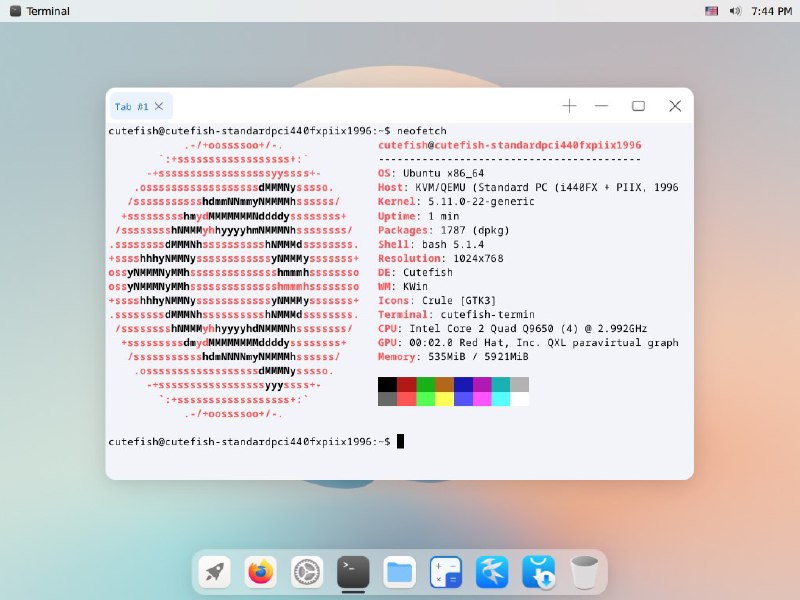Add a new terminal tab with plus
Viewport: 800px width, 600px height.
[x=569, y=106]
